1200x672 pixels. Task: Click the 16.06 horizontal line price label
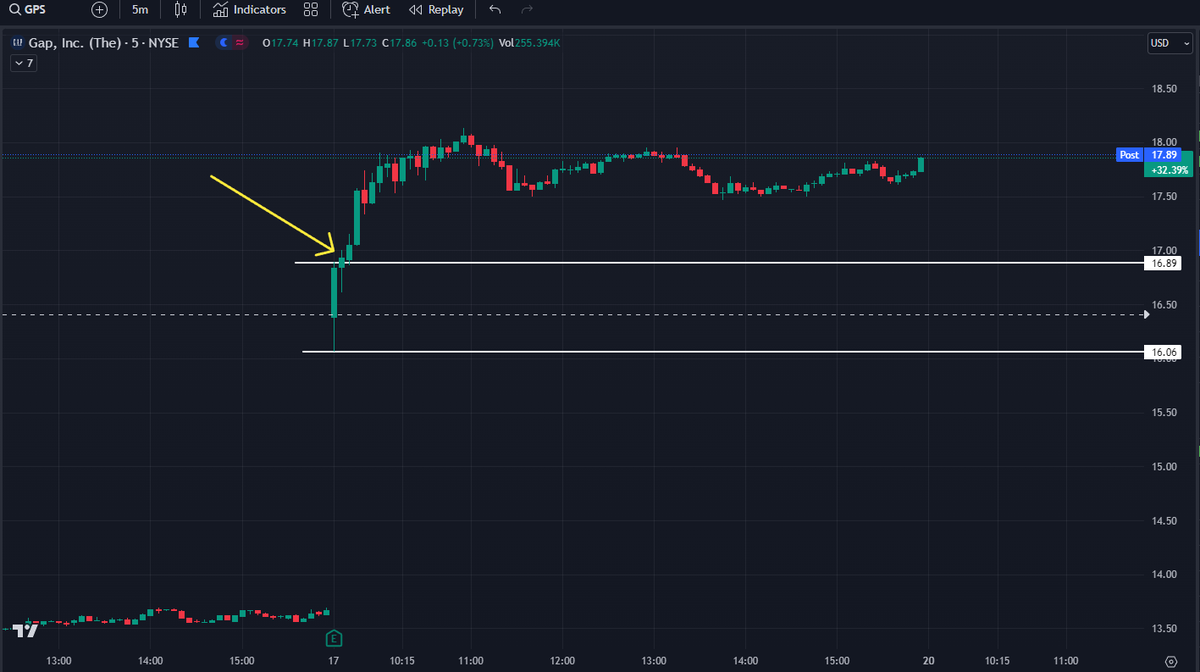[1163, 352]
